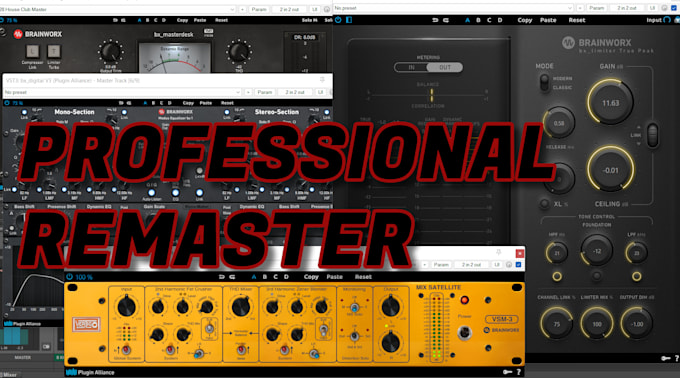This screenshot has height=378, width=680.
Task: Click the pin icon in VSM-3 window title
Action: 499,252
